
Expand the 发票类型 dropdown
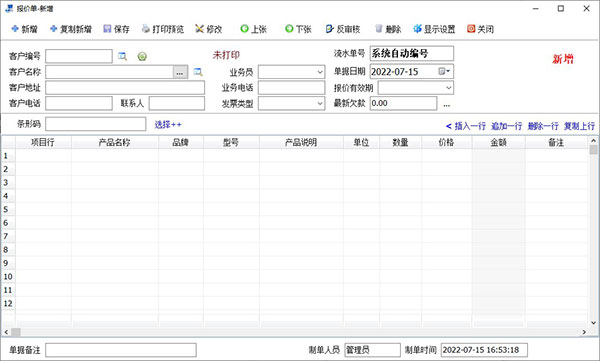(320, 103)
